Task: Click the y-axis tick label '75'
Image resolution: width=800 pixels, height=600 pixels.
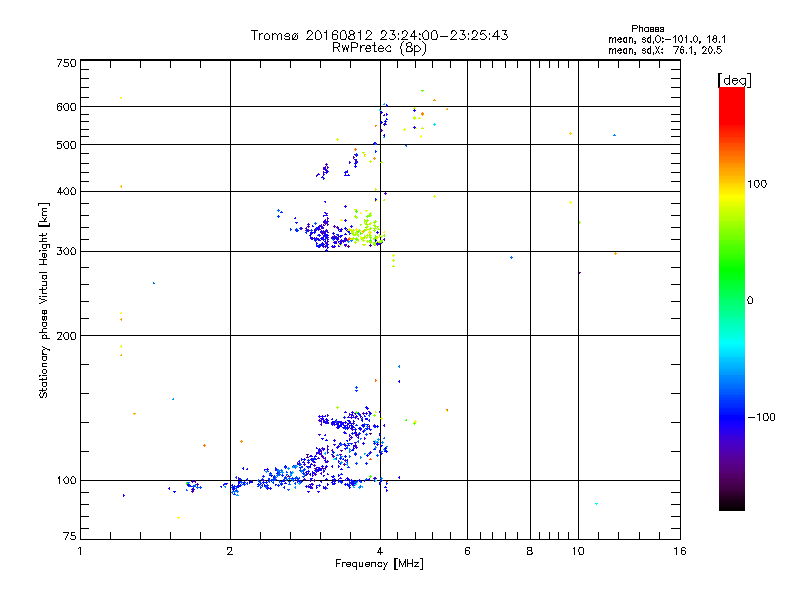Action: [x=70, y=536]
